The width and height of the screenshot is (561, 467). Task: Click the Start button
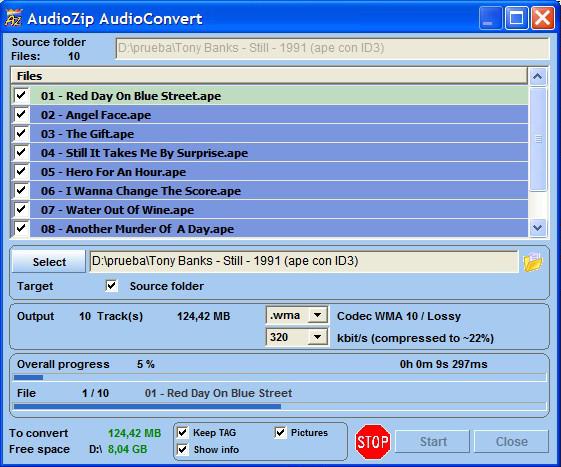(433, 442)
